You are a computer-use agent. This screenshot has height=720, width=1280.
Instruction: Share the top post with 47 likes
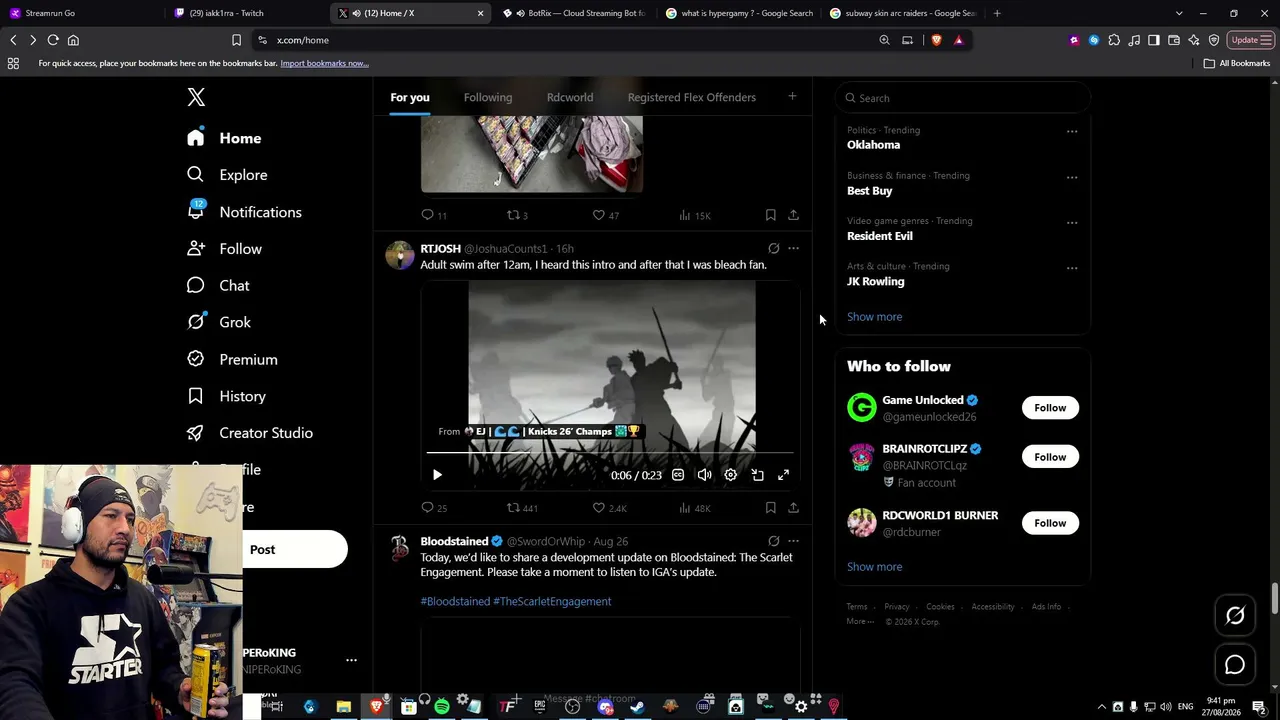point(793,215)
